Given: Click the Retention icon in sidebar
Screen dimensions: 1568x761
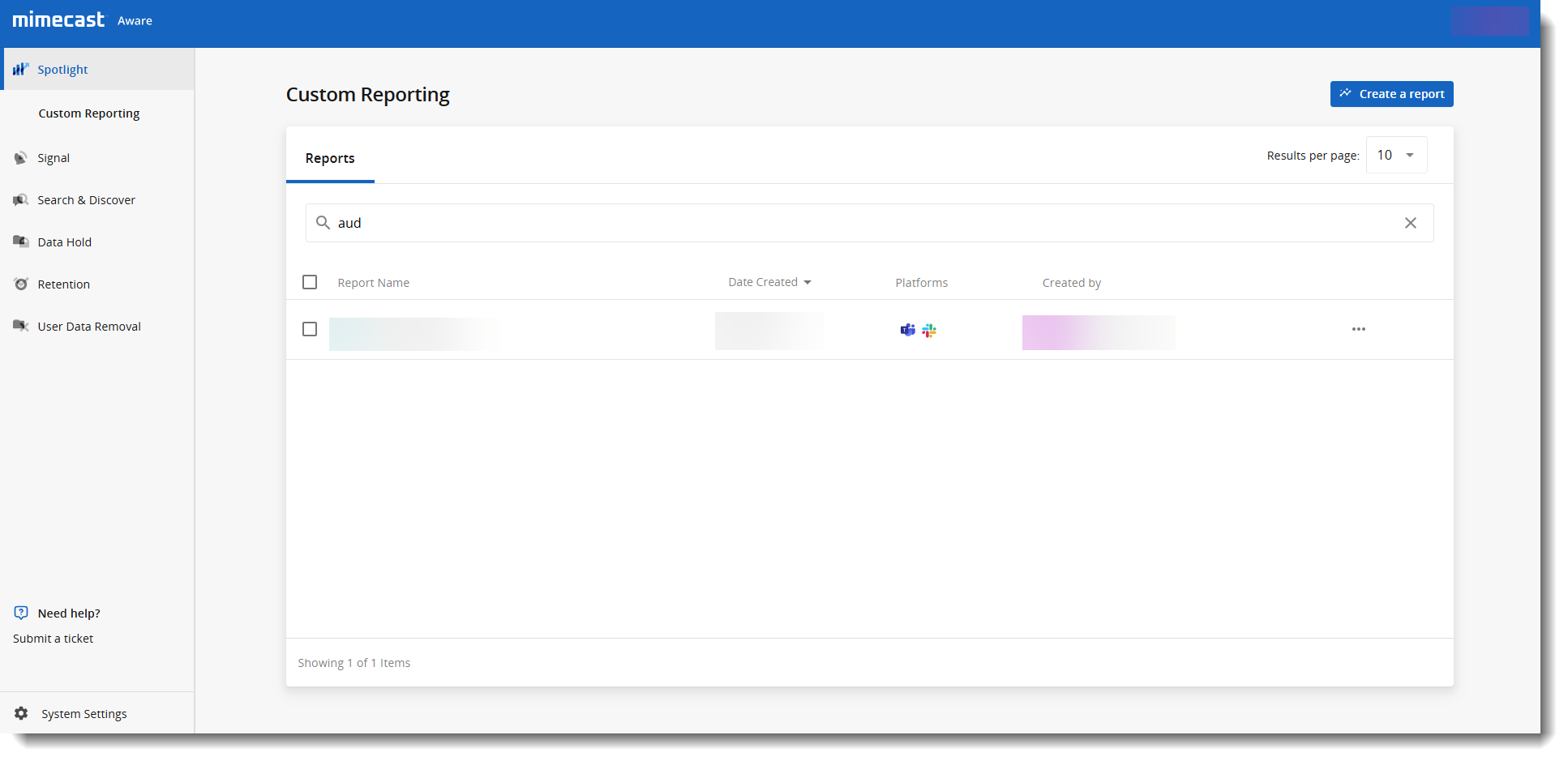Looking at the screenshot, I should pyautogui.click(x=21, y=284).
